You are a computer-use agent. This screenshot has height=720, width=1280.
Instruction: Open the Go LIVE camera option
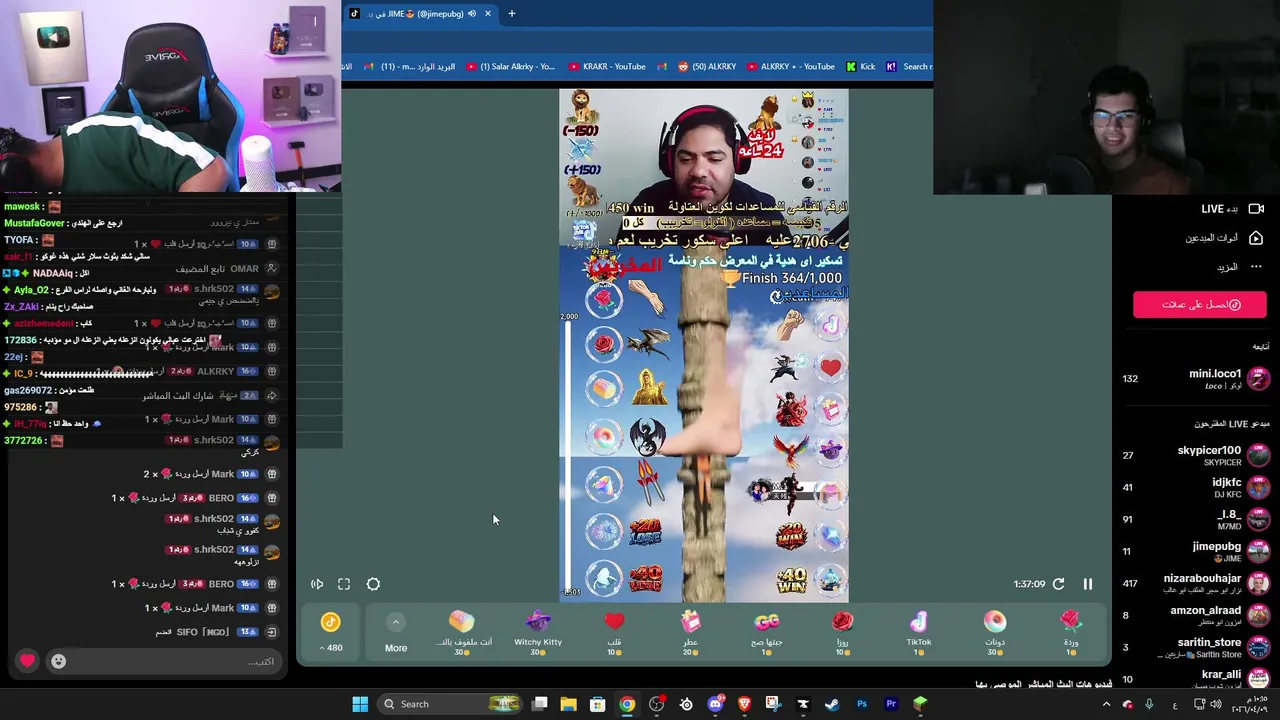[1233, 209]
